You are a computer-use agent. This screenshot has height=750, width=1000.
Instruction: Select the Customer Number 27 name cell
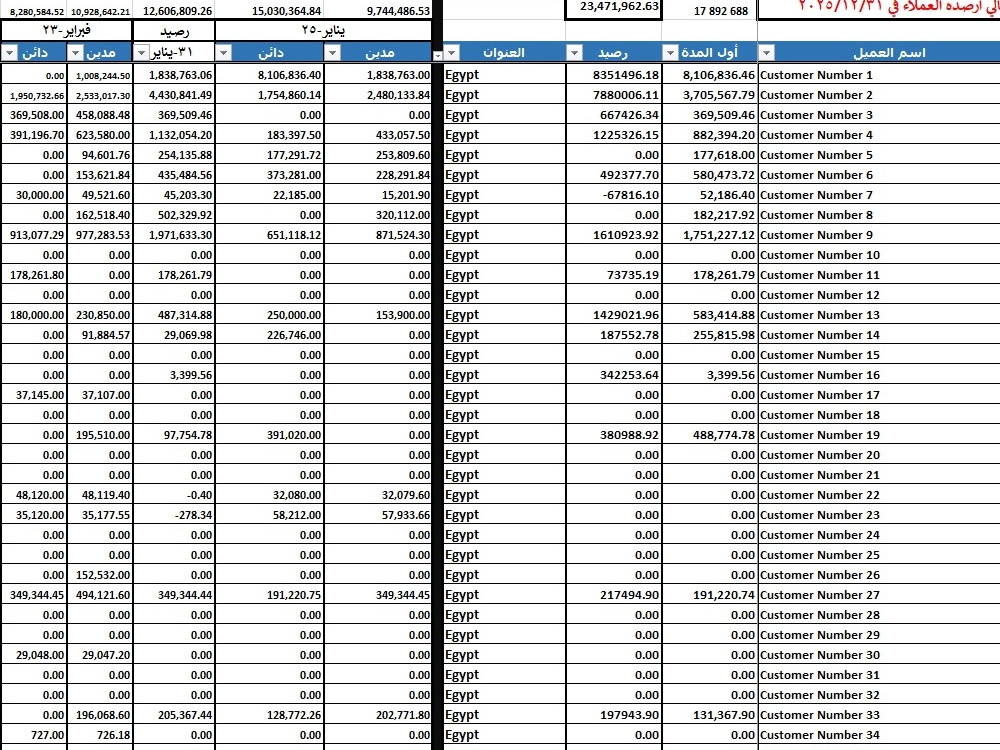pos(879,595)
